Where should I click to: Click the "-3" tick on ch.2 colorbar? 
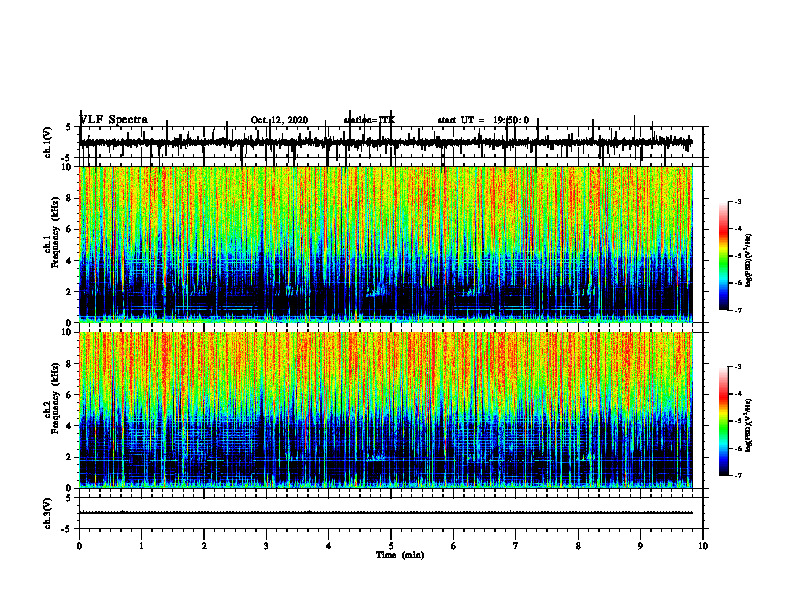(x=738, y=367)
